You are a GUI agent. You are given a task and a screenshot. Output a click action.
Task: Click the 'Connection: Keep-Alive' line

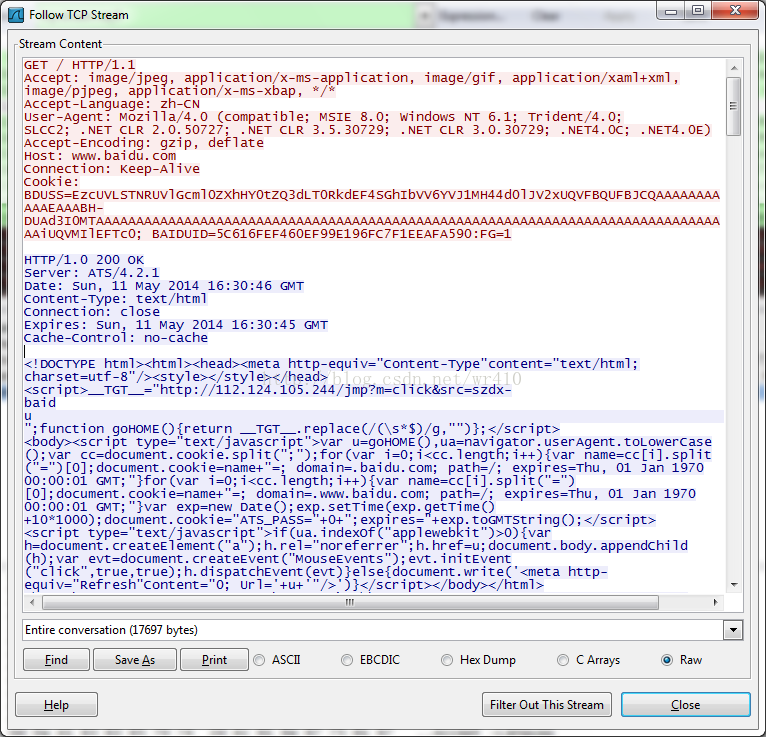point(112,169)
